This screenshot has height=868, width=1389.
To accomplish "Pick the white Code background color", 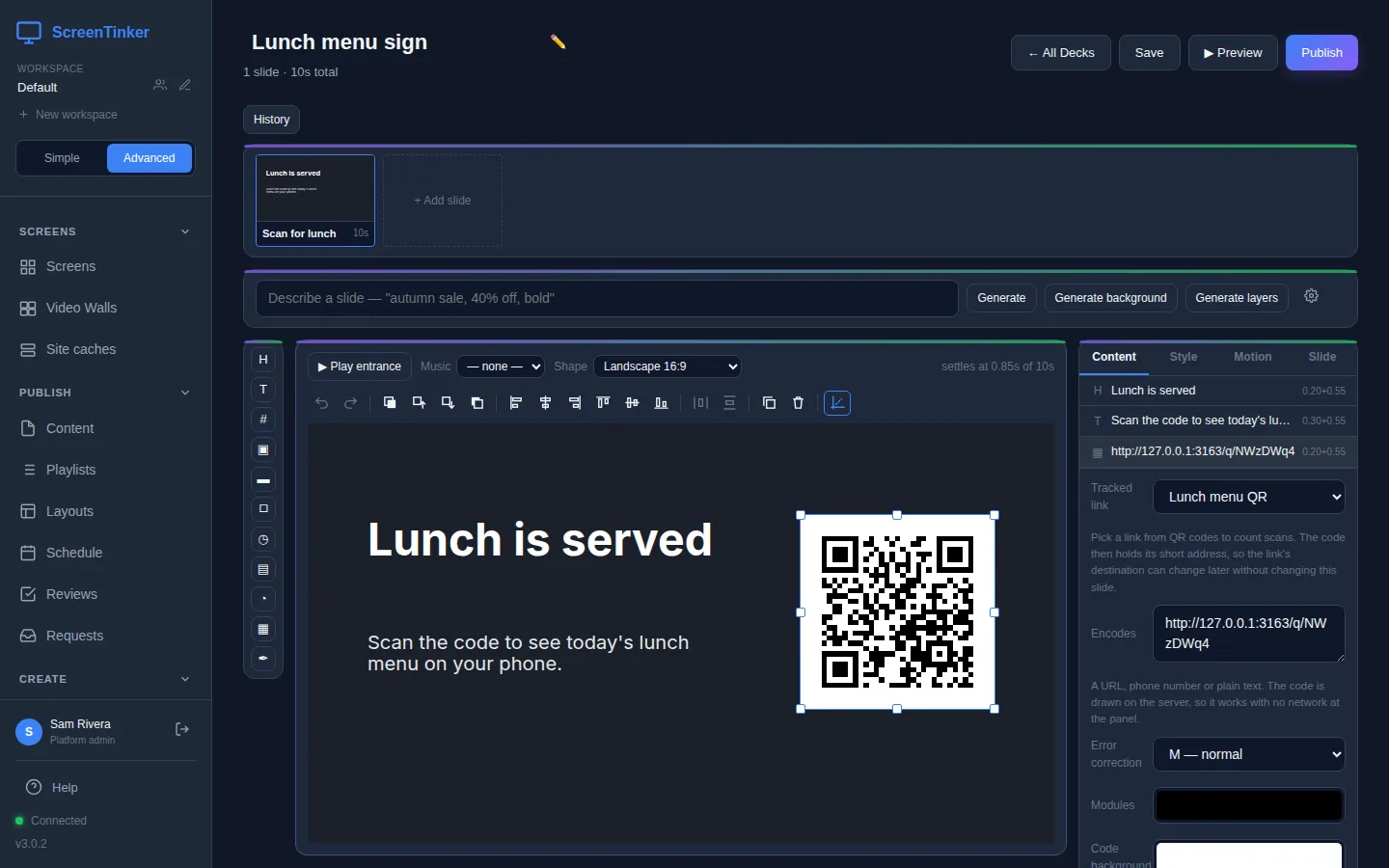I will point(1249,854).
